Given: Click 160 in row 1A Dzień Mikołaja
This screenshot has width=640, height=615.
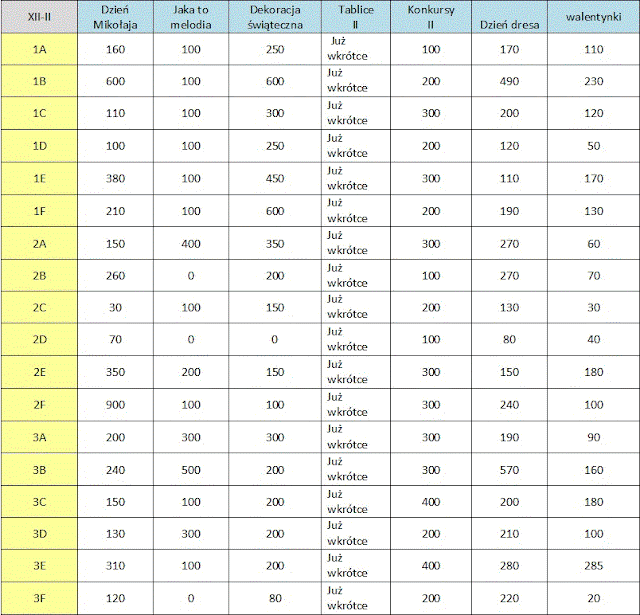Looking at the screenshot, I should coord(116,49).
